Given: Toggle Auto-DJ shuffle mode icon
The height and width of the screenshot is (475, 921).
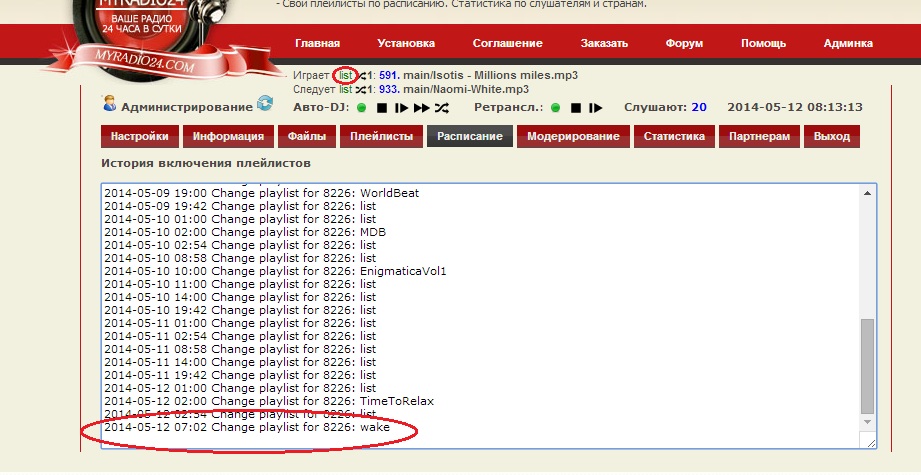Looking at the screenshot, I should coord(442,107).
